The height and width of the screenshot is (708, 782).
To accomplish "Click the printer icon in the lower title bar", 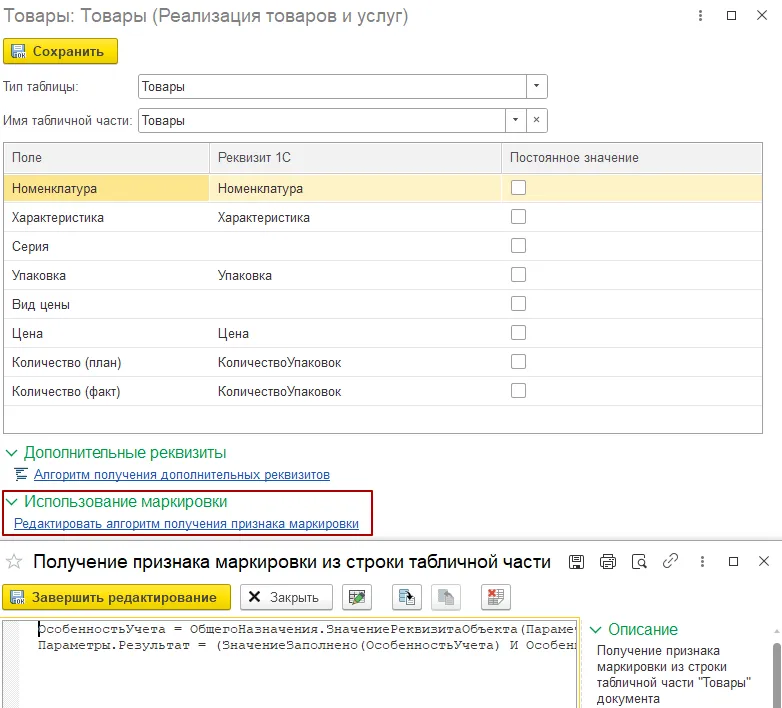I will pos(608,562).
